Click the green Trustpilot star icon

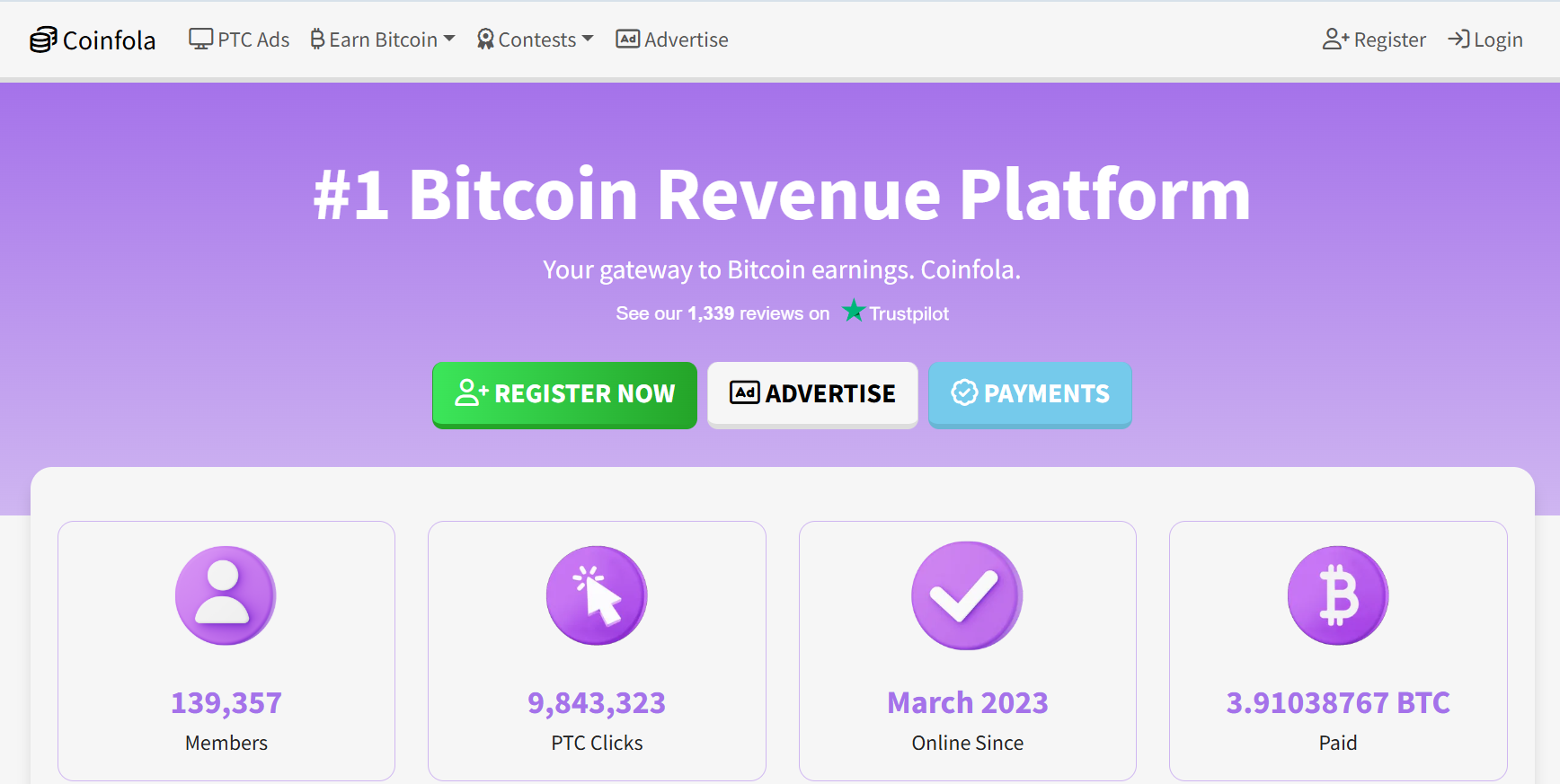click(x=854, y=311)
